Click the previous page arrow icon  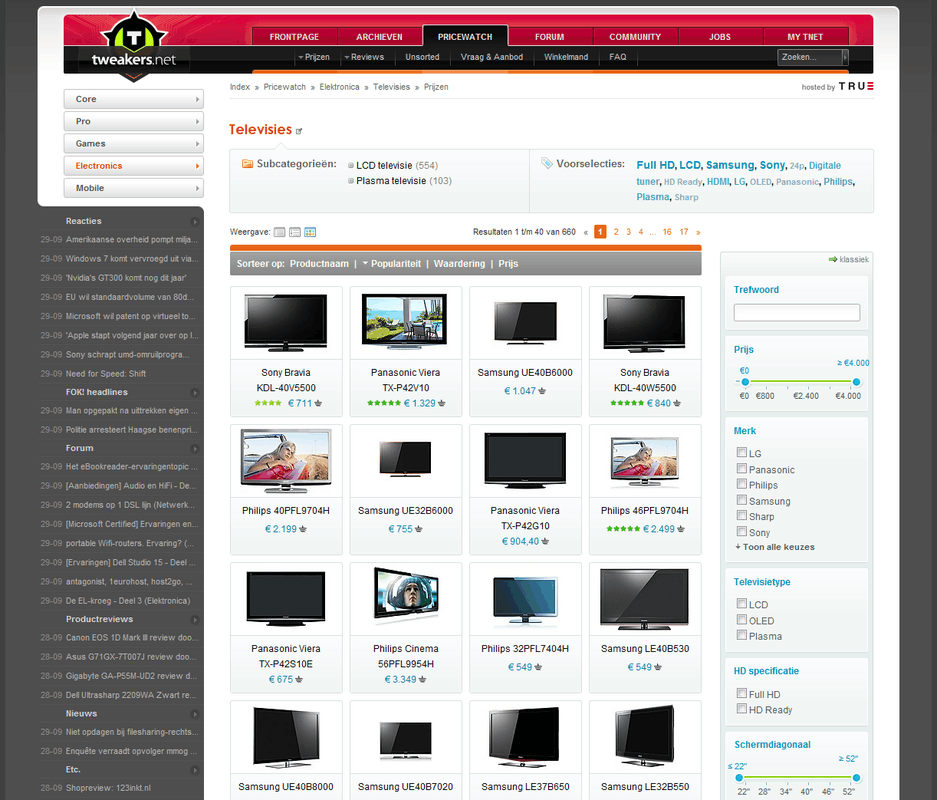pyautogui.click(x=586, y=232)
